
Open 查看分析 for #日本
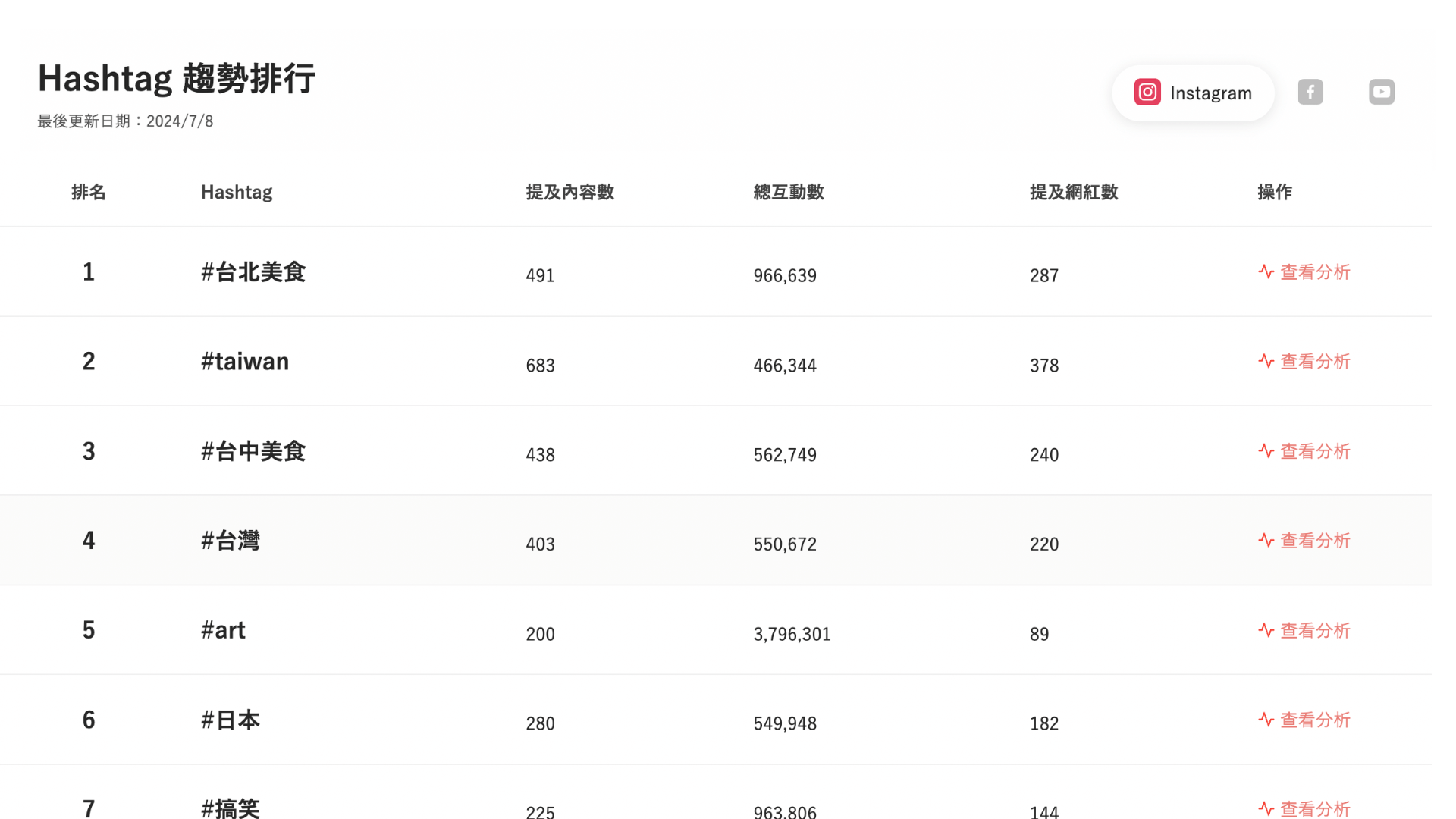(x=1304, y=720)
